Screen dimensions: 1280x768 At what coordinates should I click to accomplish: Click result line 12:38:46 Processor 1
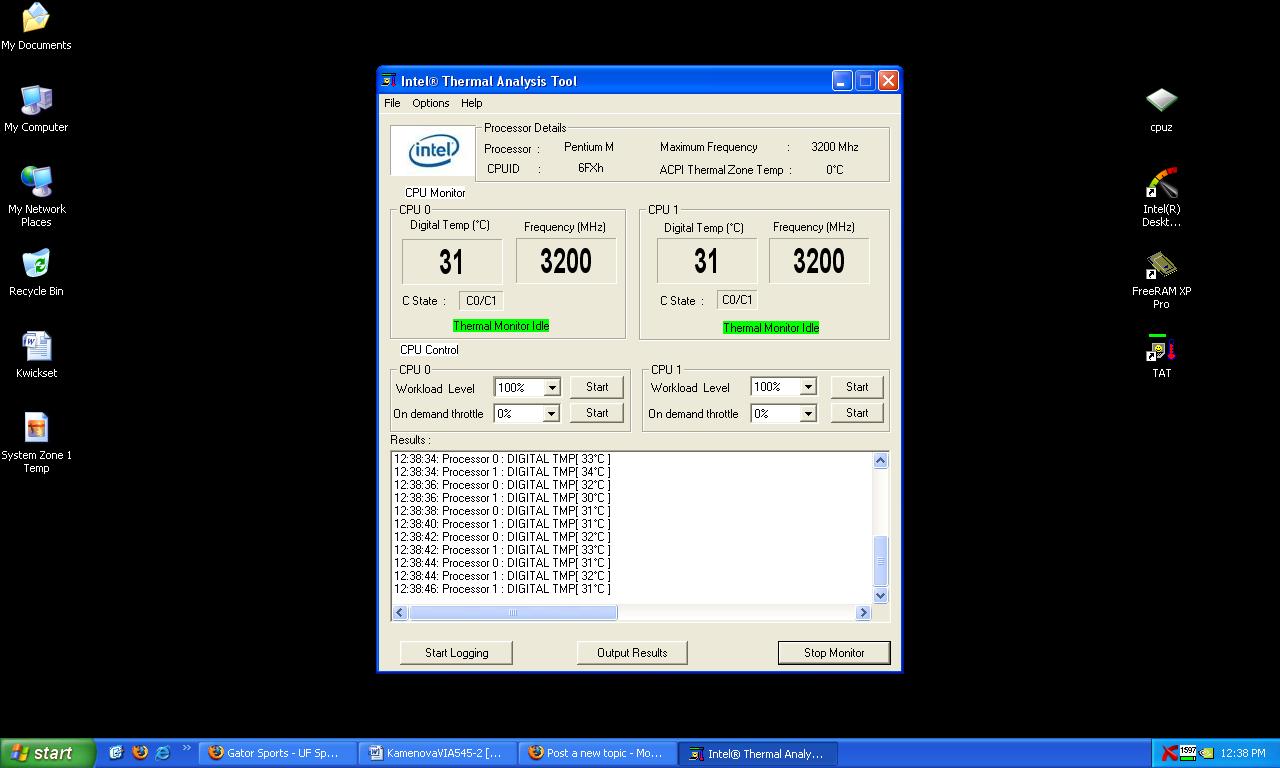pos(502,589)
